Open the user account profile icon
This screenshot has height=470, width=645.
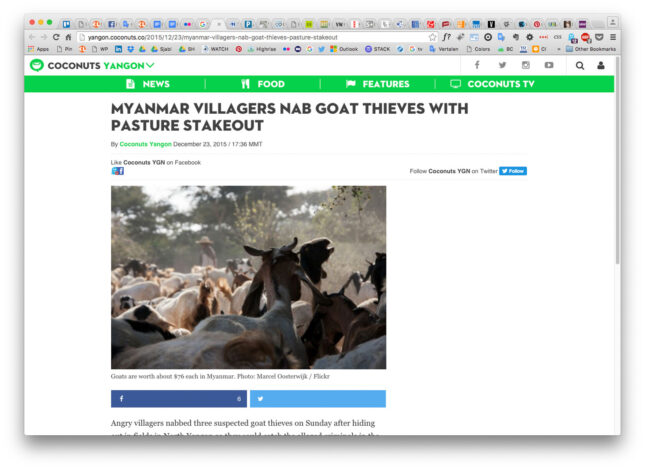601,65
